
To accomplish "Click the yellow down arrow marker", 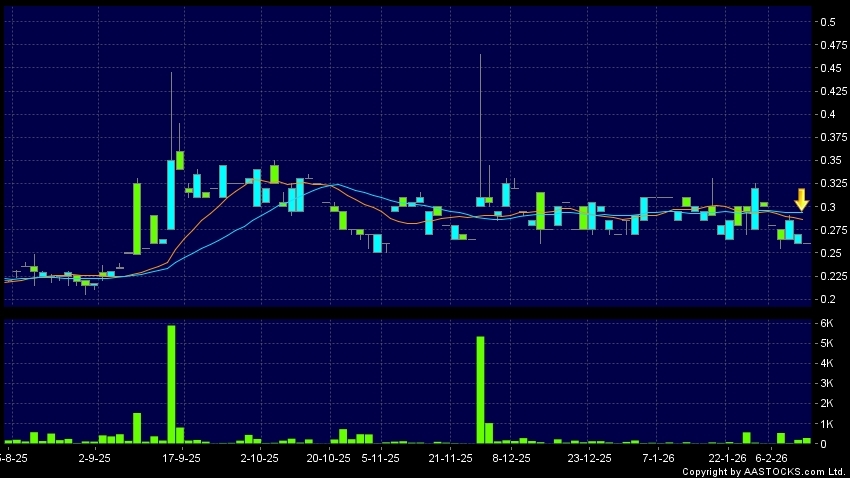I will 801,199.
